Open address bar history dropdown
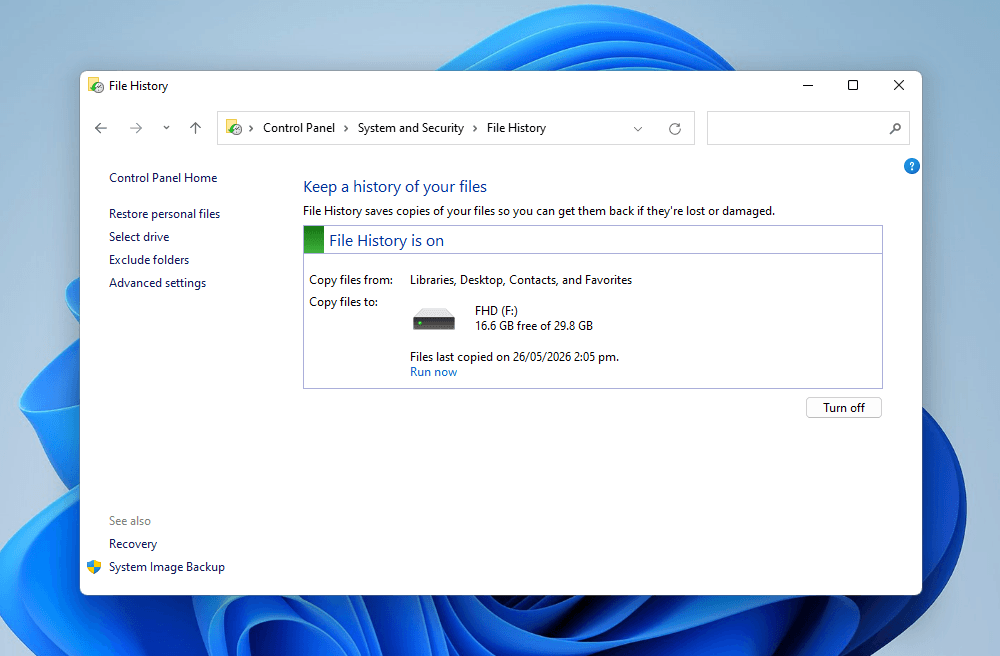 [x=638, y=129]
